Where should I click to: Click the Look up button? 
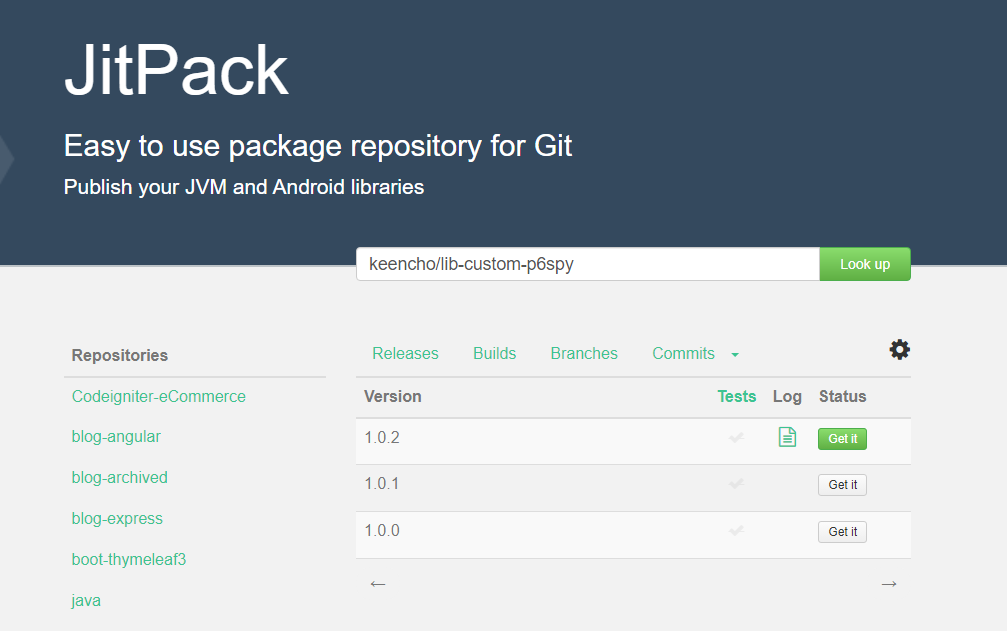864,264
